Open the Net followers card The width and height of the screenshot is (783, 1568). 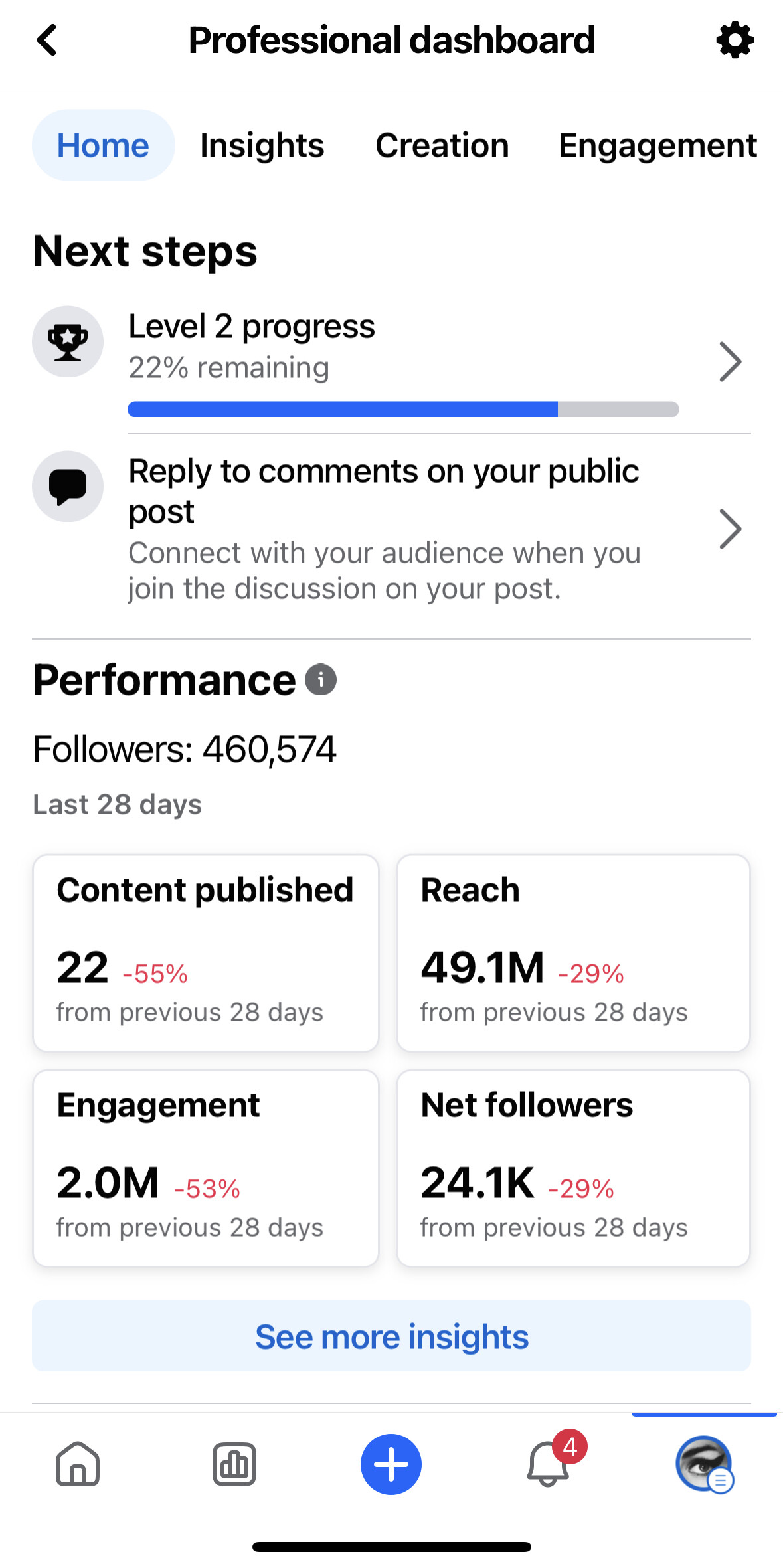pyautogui.click(x=573, y=1168)
